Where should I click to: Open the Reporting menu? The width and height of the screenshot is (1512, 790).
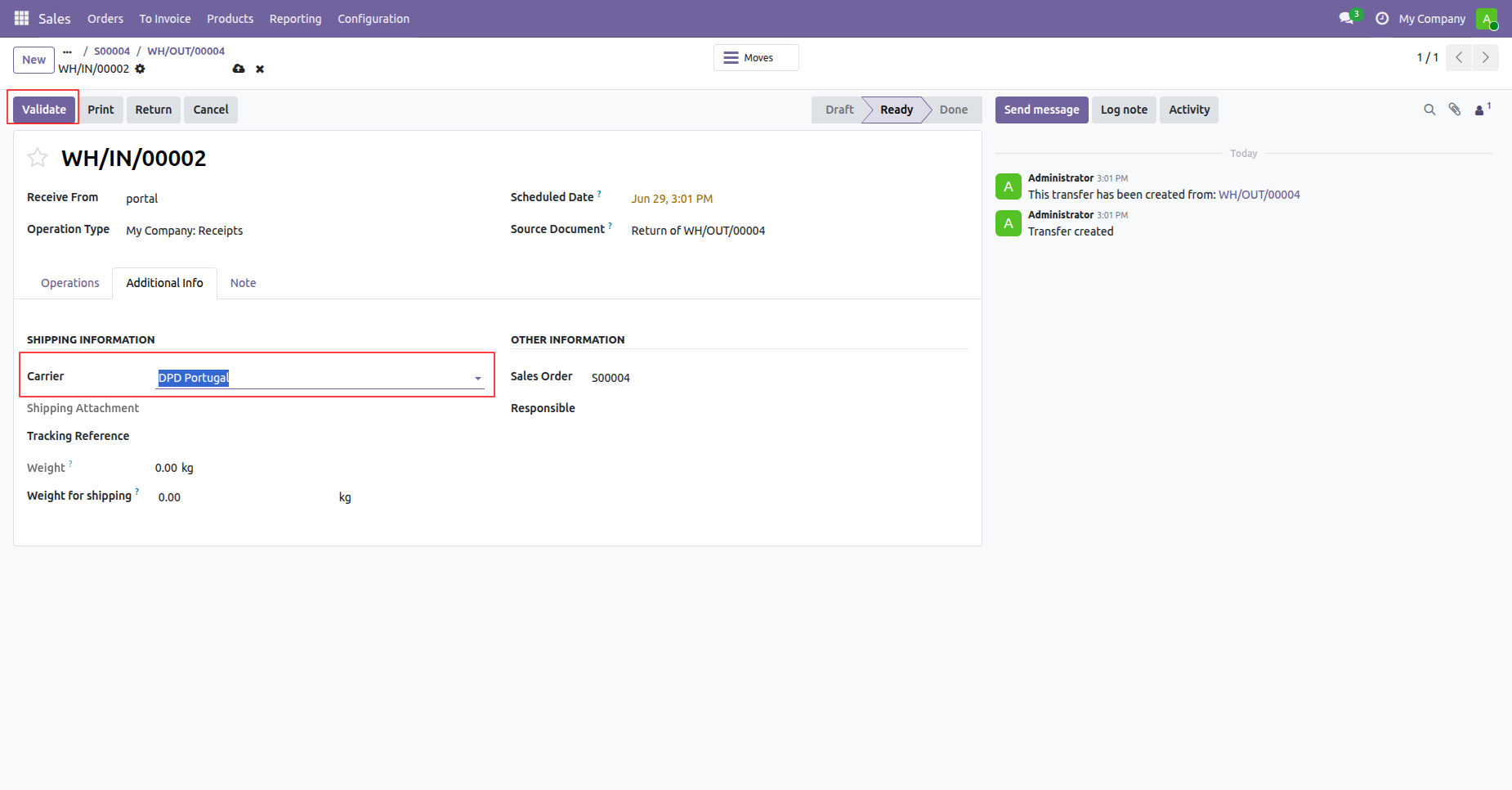(295, 18)
